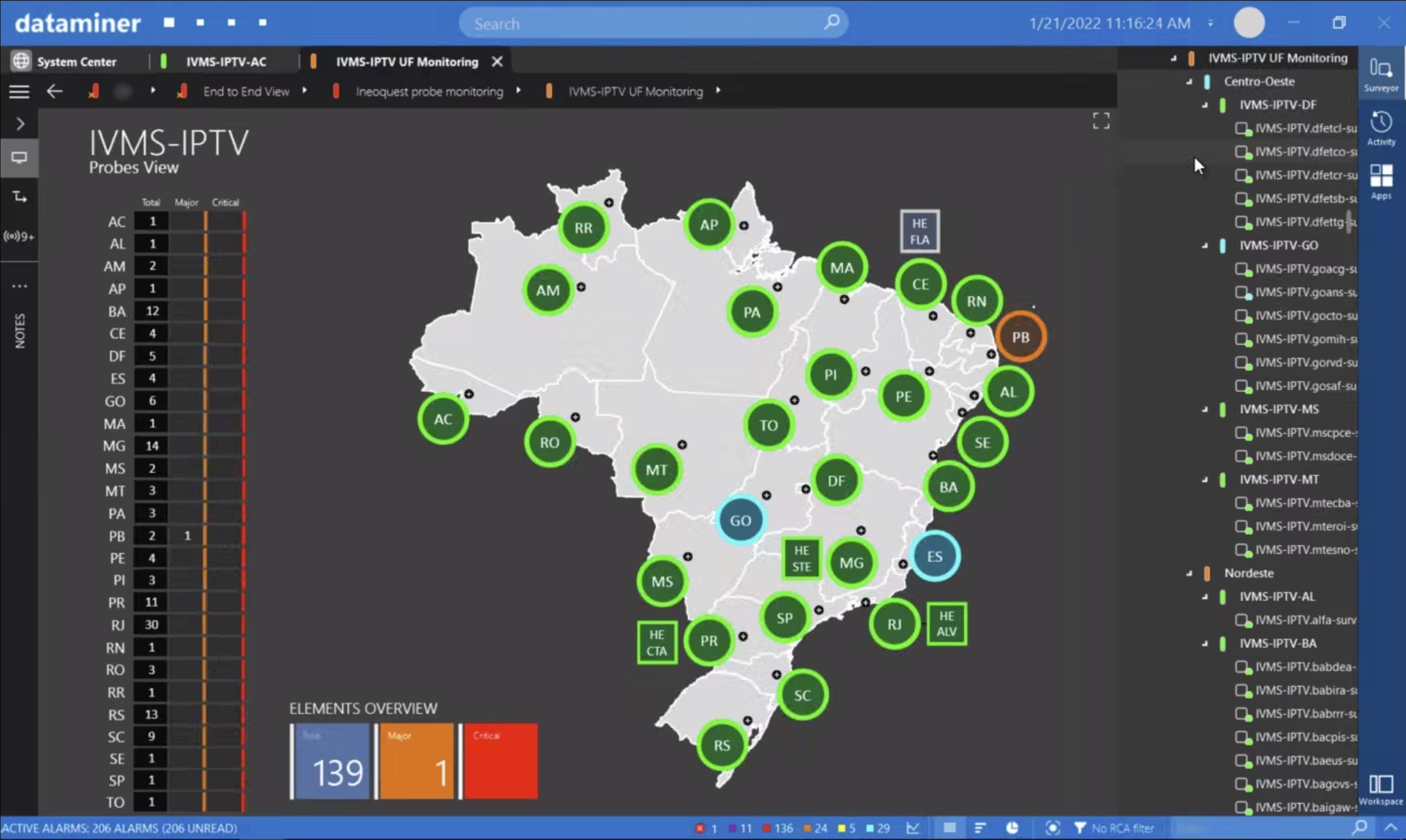This screenshot has height=840, width=1406.
Task: Open the alarm trend graph icon
Action: (x=913, y=828)
